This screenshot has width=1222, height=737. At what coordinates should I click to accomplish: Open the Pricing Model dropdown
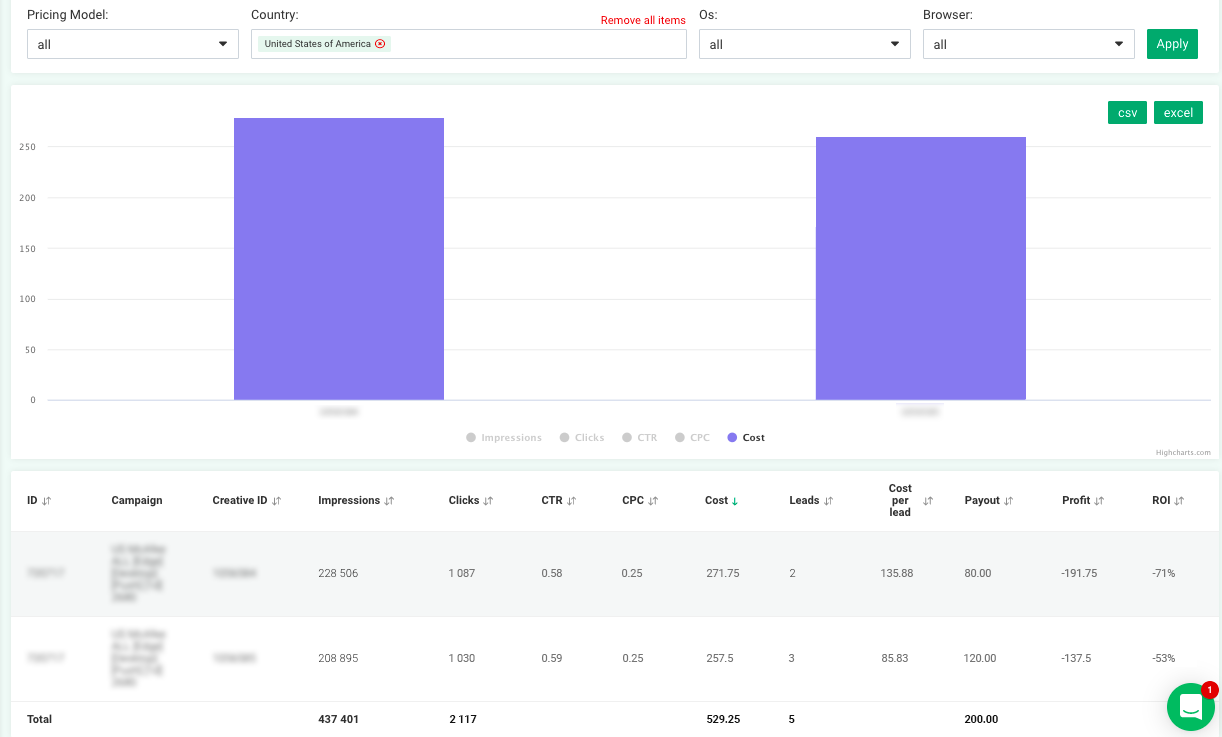coord(132,44)
